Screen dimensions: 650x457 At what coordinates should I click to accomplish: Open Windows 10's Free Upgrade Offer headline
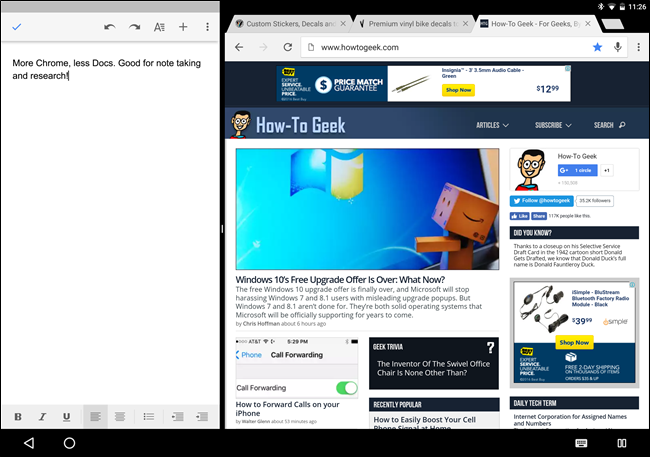340,280
